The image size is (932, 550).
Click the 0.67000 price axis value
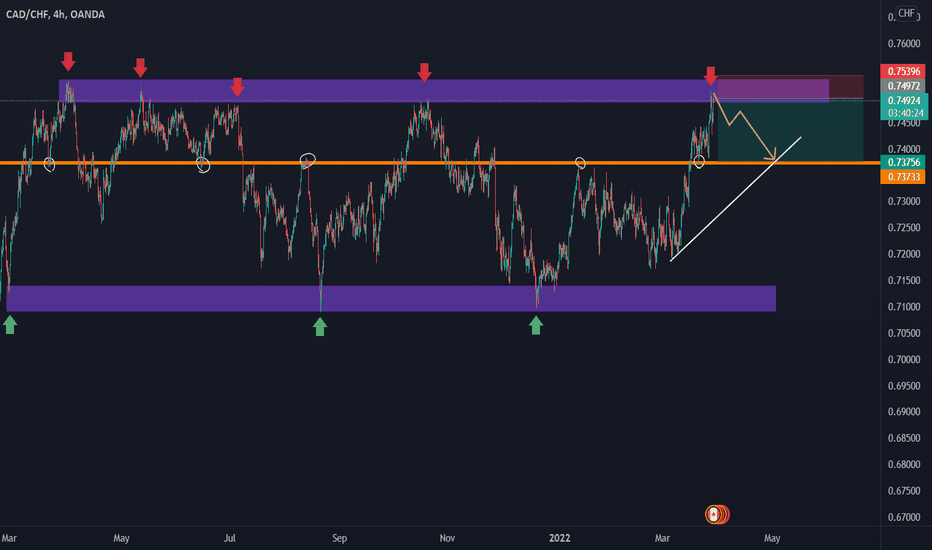coord(903,517)
